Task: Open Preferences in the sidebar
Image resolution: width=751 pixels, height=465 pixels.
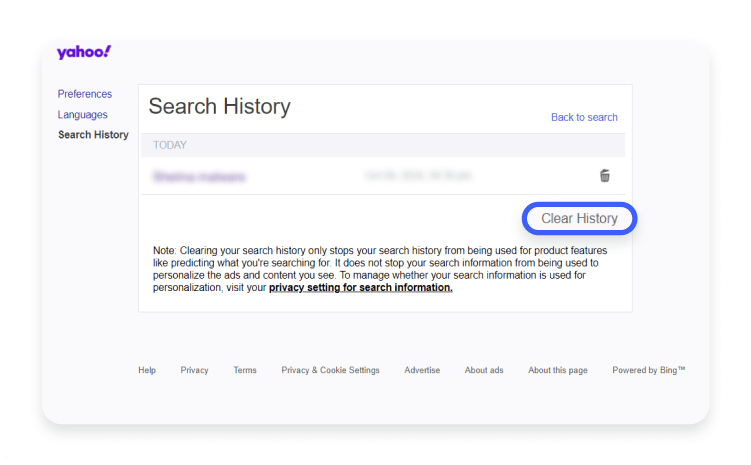Action: (x=85, y=94)
